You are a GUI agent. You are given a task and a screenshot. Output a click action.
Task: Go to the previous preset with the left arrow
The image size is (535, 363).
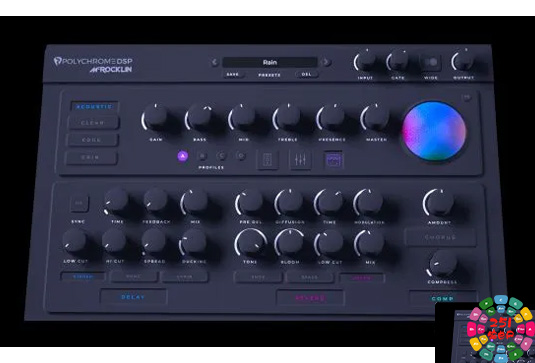214,62
